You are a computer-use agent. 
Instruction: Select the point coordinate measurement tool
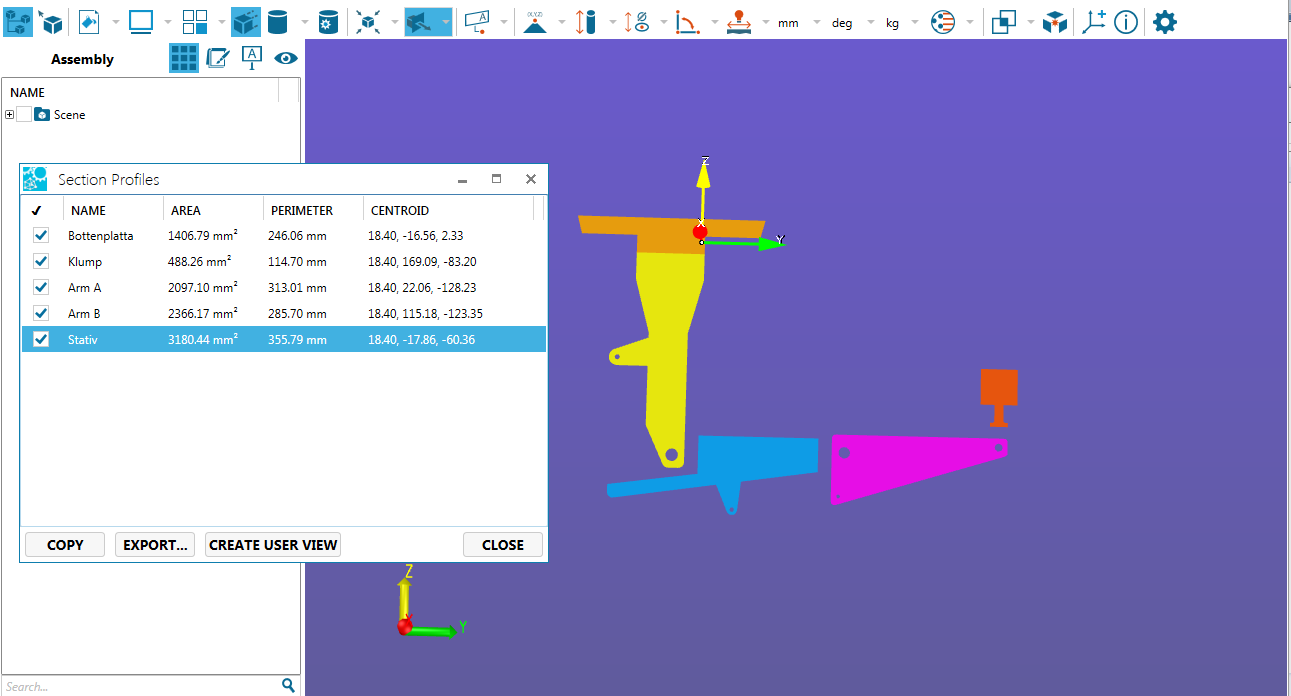click(x=535, y=22)
